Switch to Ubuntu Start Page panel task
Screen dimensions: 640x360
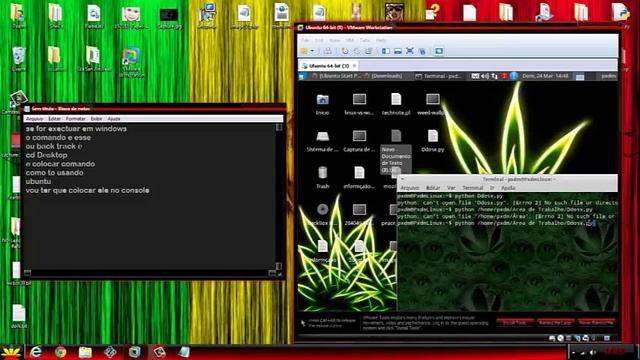click(x=336, y=76)
